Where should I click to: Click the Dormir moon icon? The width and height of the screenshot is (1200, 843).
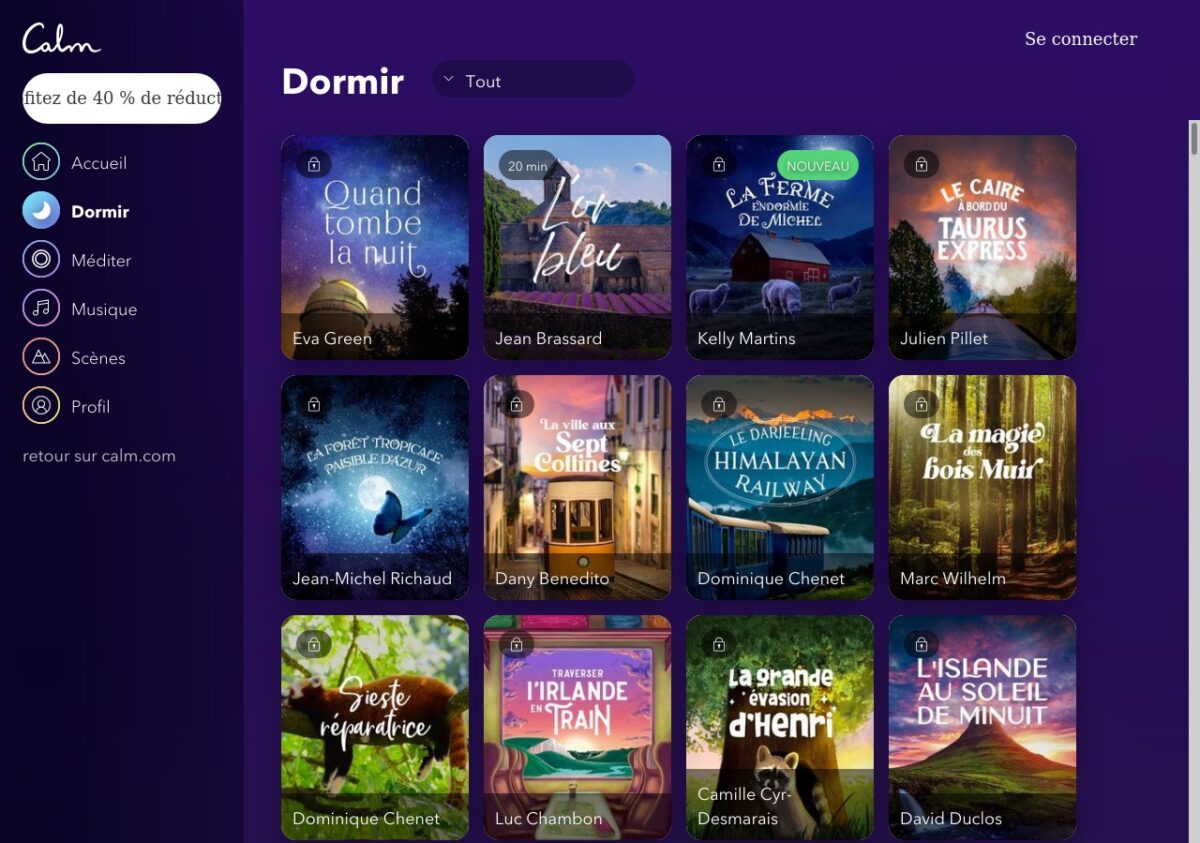coord(41,211)
